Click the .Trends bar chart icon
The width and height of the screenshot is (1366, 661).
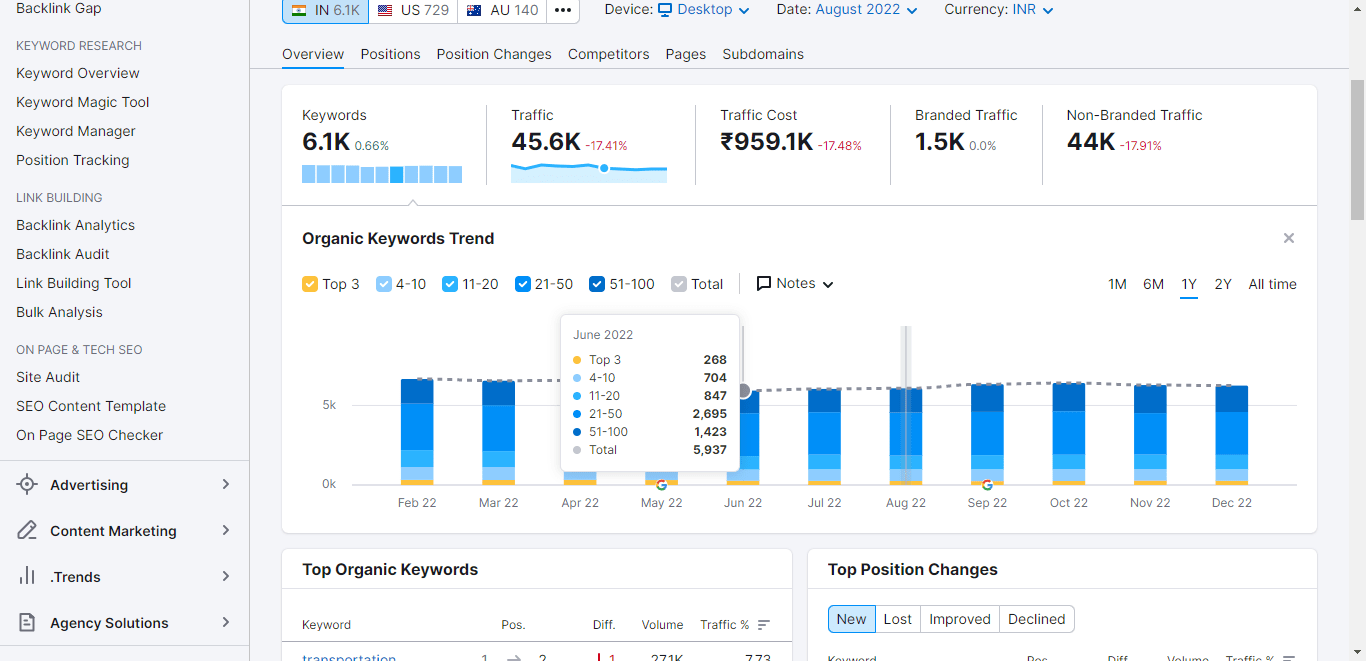click(27, 577)
